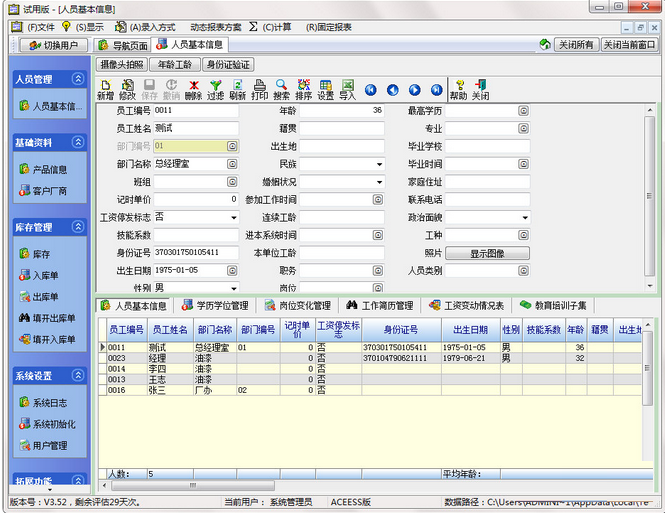This screenshot has height=513, width=665.
Task: Click the 年龄工龄 button
Action: coord(175,64)
